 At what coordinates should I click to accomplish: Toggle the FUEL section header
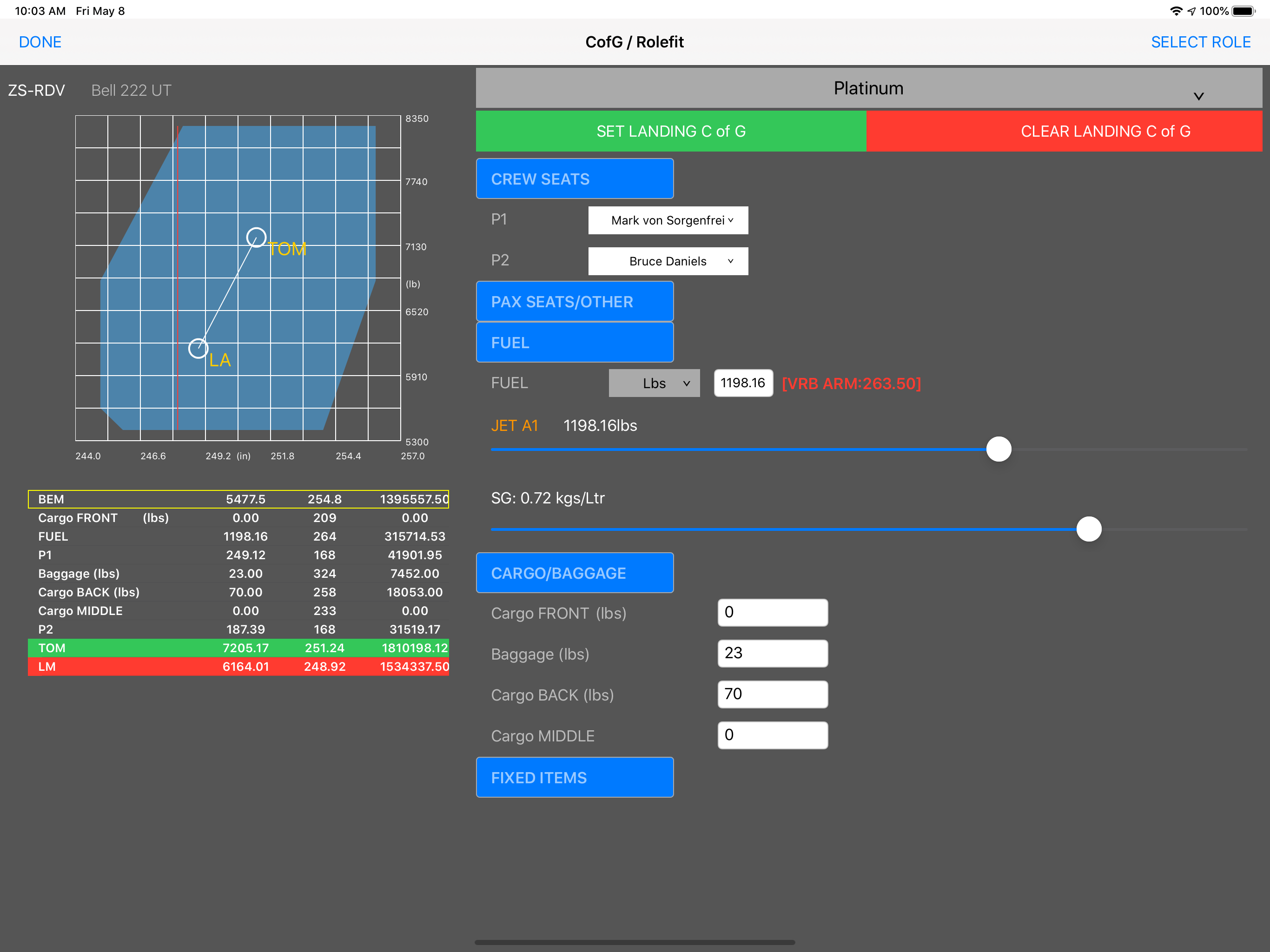[574, 343]
